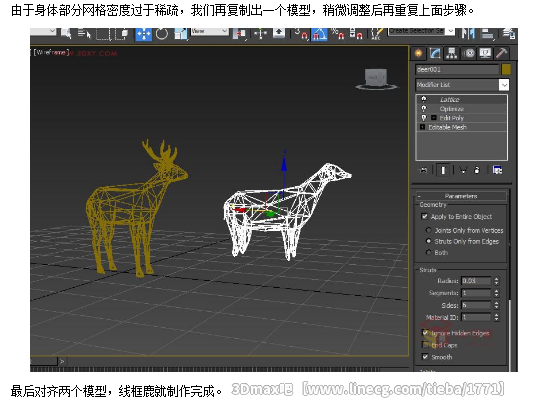Toggle the Smooth checkbox
Image resolution: width=544 pixels, height=408 pixels.
pyautogui.click(x=425, y=357)
